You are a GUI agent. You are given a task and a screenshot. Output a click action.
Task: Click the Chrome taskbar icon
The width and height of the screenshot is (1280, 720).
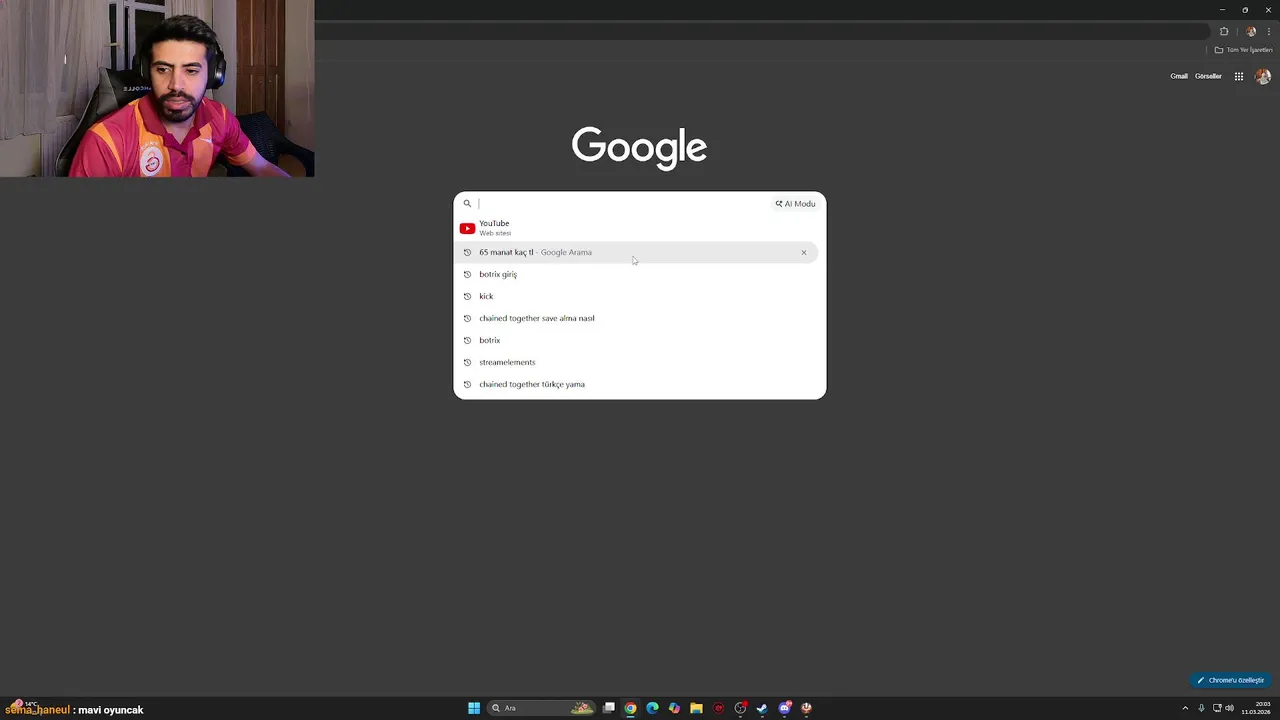pyautogui.click(x=630, y=708)
